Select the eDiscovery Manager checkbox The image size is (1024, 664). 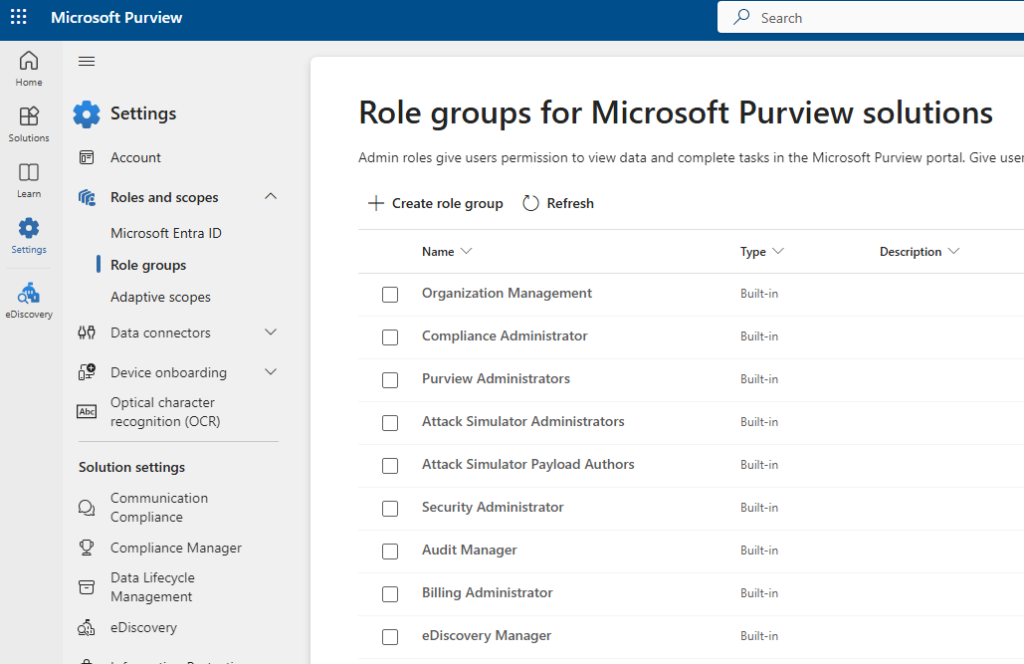(x=390, y=637)
